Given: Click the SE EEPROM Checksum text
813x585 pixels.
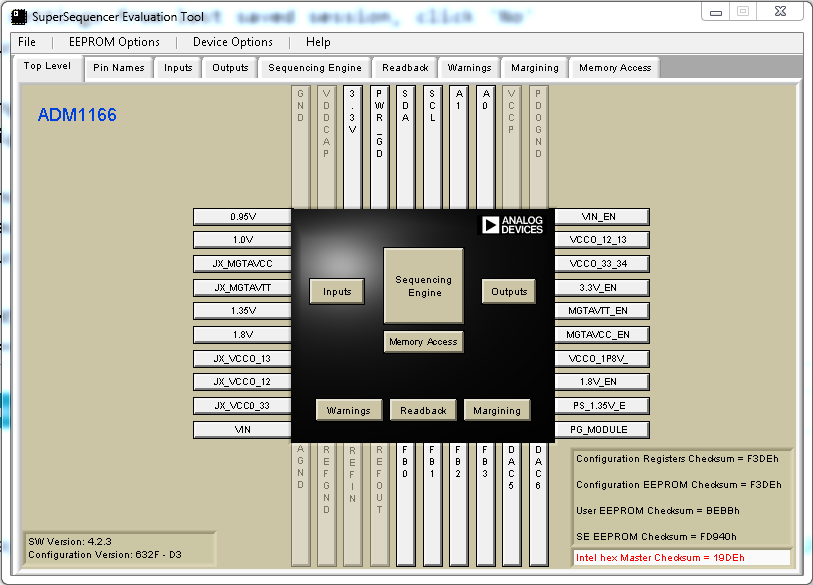Looking at the screenshot, I should tap(656, 537).
